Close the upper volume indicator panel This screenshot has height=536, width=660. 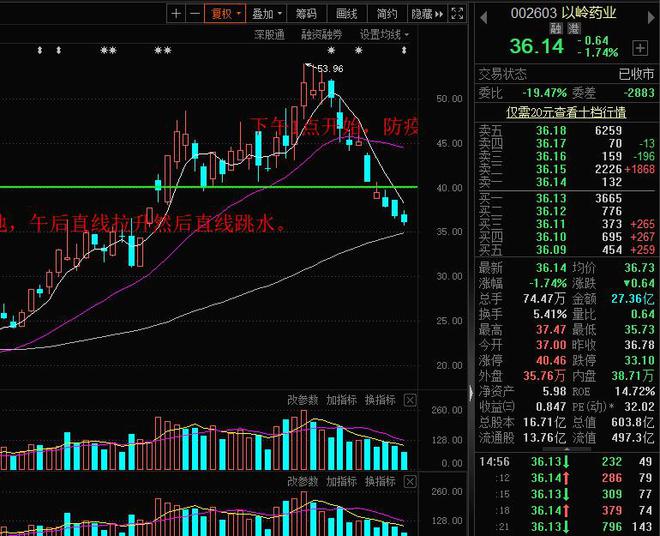coord(410,400)
